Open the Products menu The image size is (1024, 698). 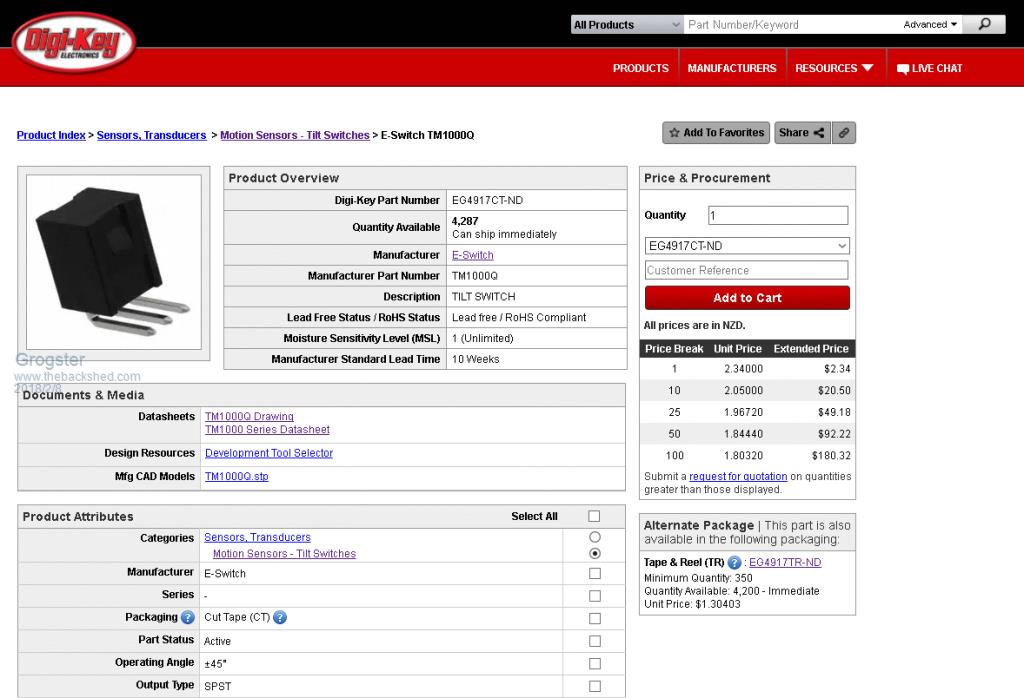(640, 69)
